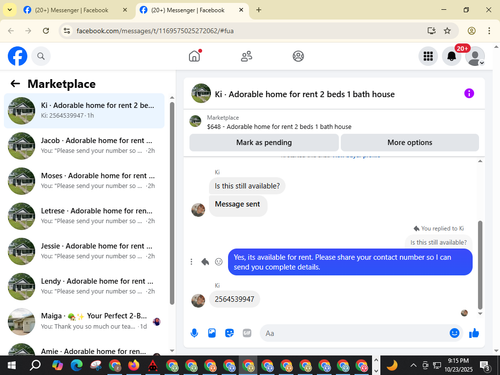Image resolution: width=500 pixels, height=375 pixels.
Task: Reload the page
Action: tap(46, 31)
